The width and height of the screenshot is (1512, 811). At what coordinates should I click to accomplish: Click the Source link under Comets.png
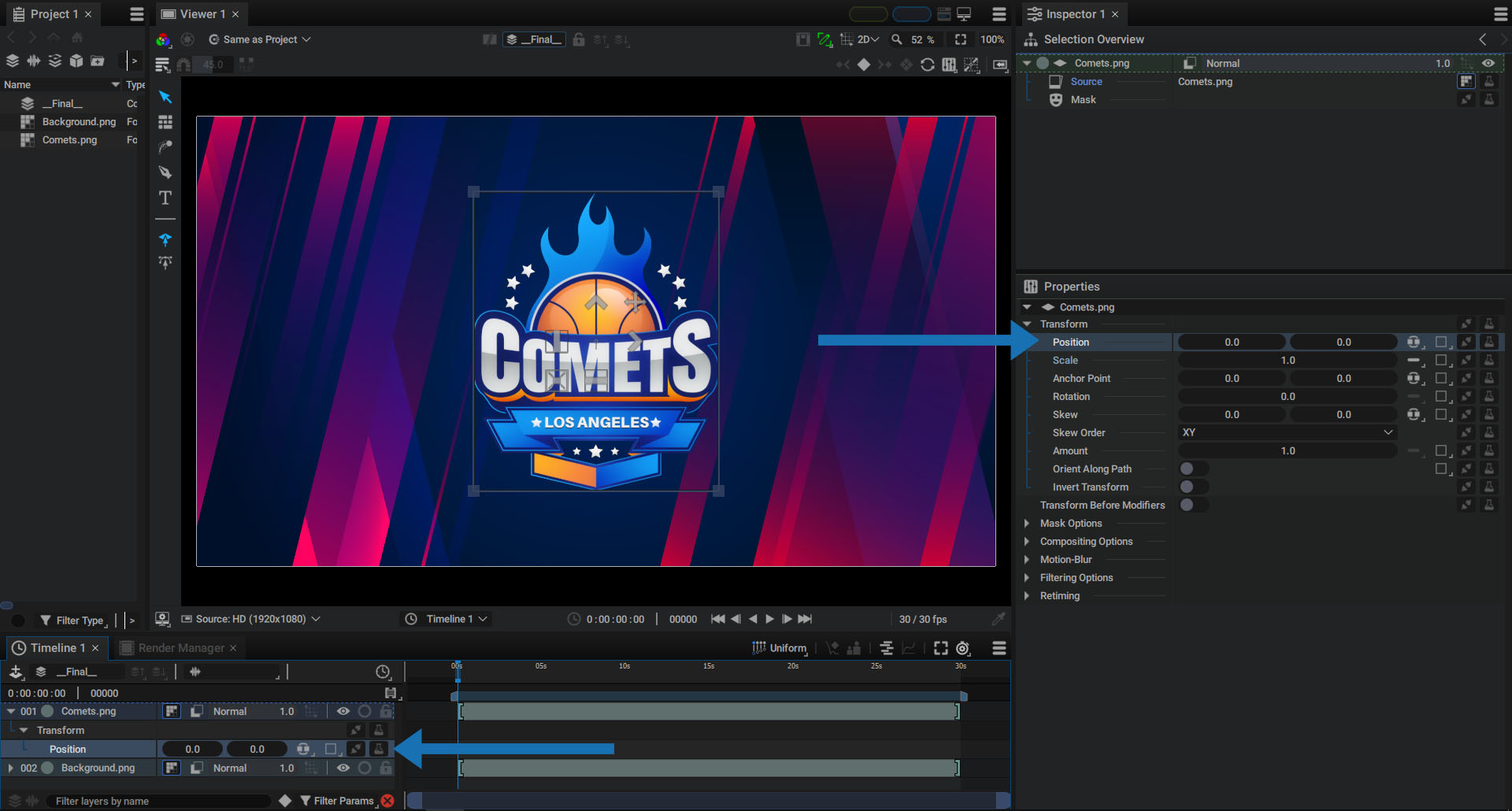1086,81
